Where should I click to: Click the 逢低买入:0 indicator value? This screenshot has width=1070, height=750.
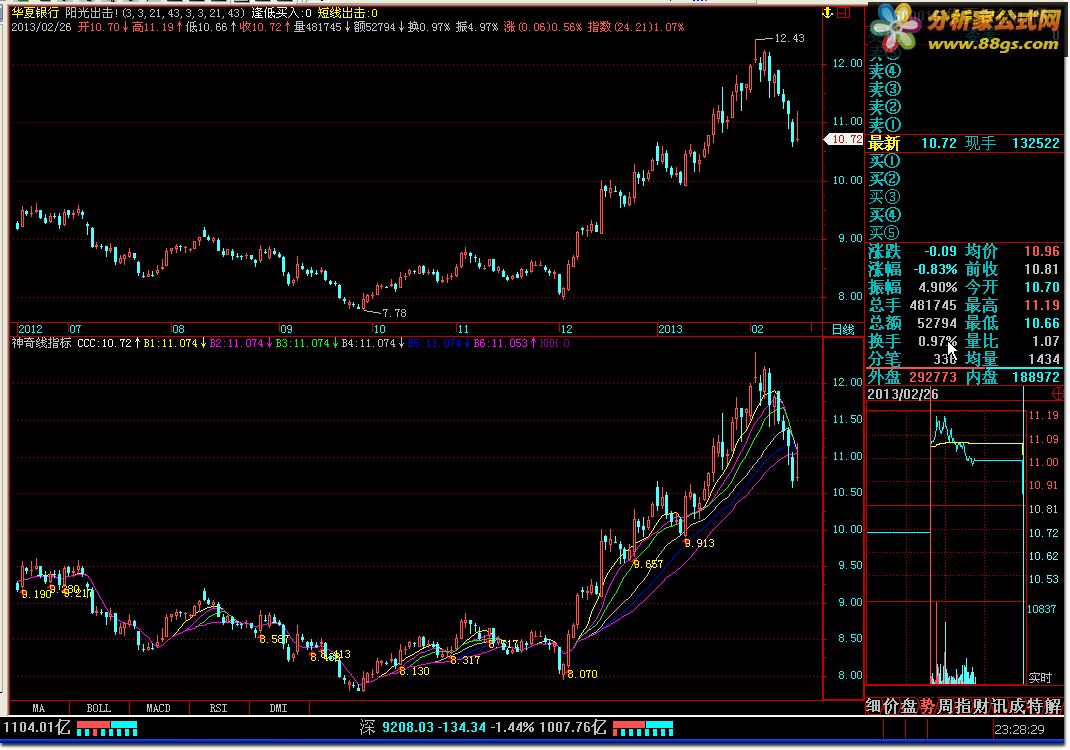[281, 13]
